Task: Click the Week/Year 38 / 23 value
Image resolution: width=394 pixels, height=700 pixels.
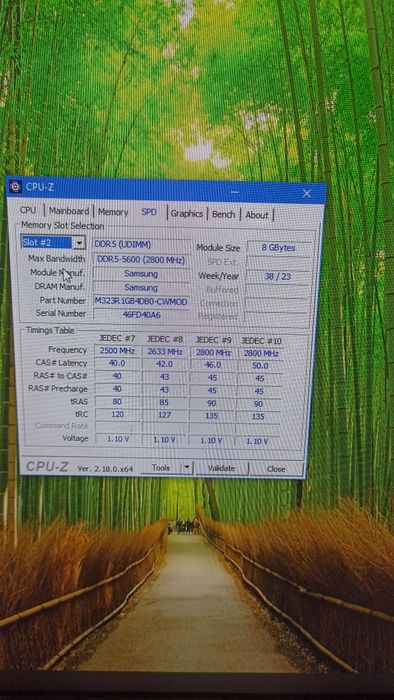Action: tap(278, 276)
